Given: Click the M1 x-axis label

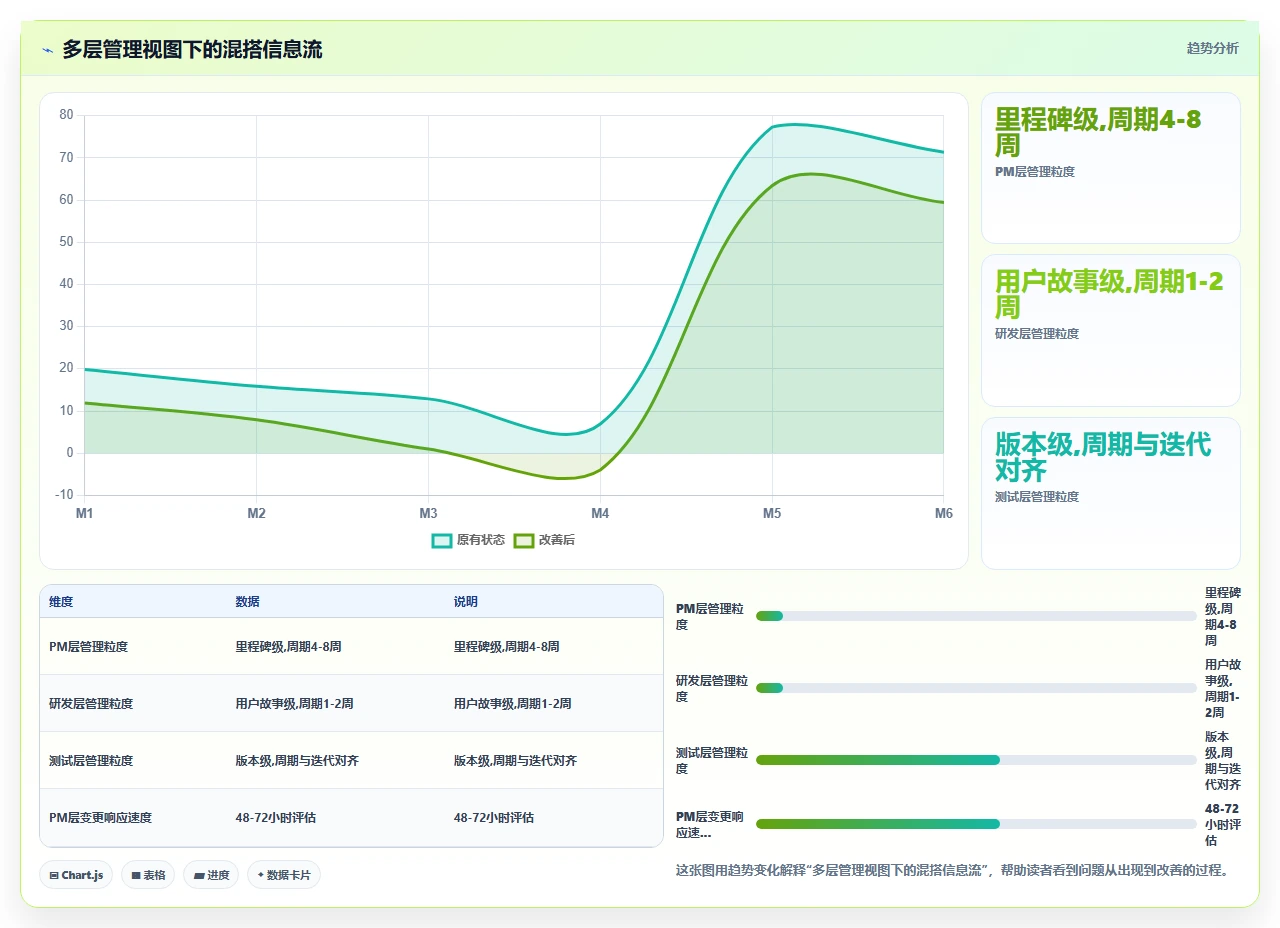Looking at the screenshot, I should pos(84,513).
